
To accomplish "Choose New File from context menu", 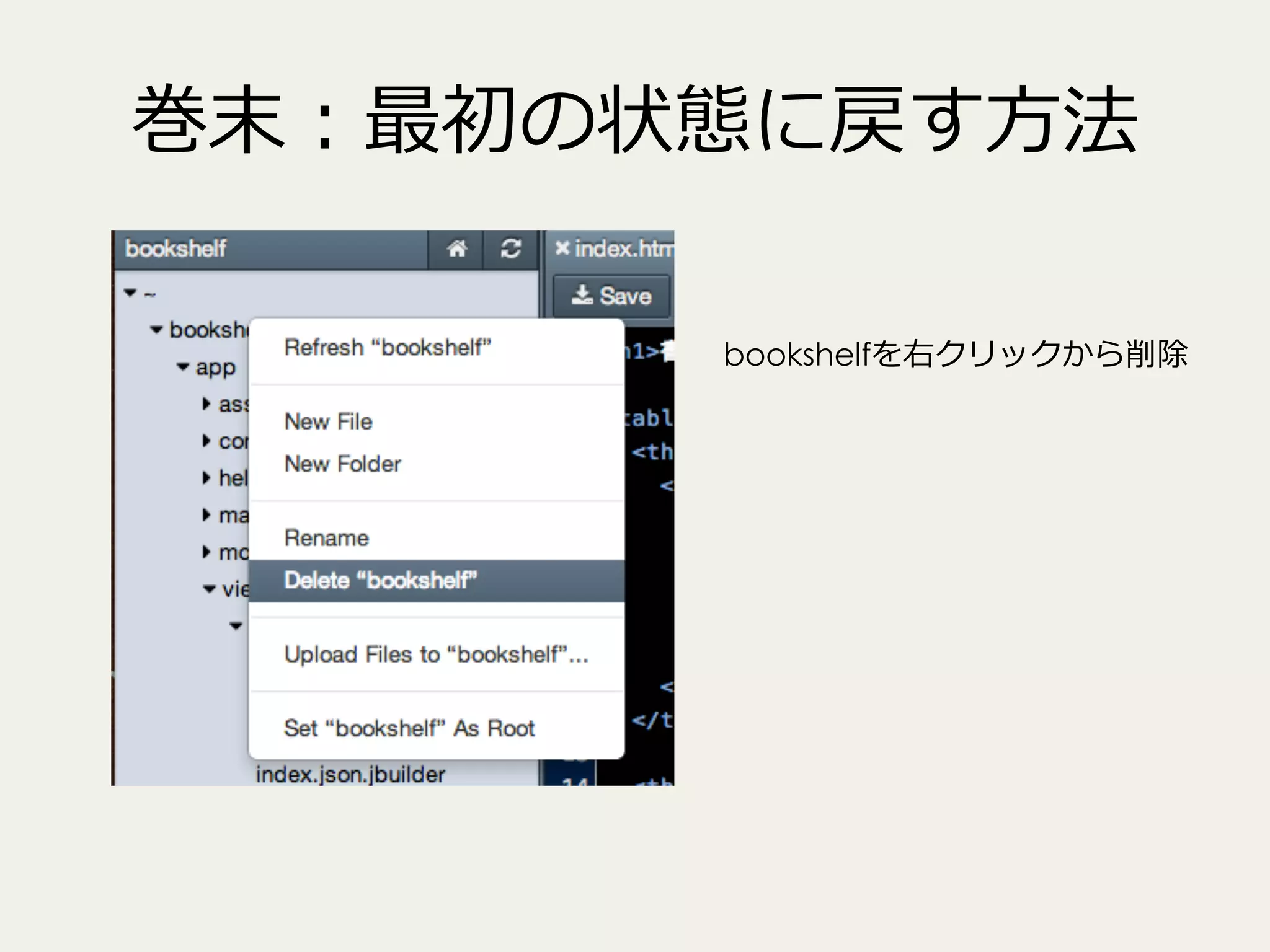I will point(437,421).
